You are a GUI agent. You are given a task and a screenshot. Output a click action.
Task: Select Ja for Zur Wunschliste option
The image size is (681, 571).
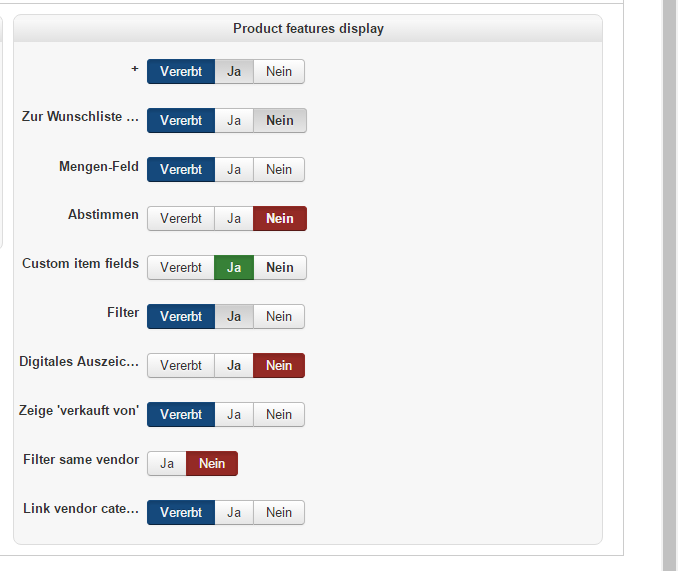[x=234, y=121]
